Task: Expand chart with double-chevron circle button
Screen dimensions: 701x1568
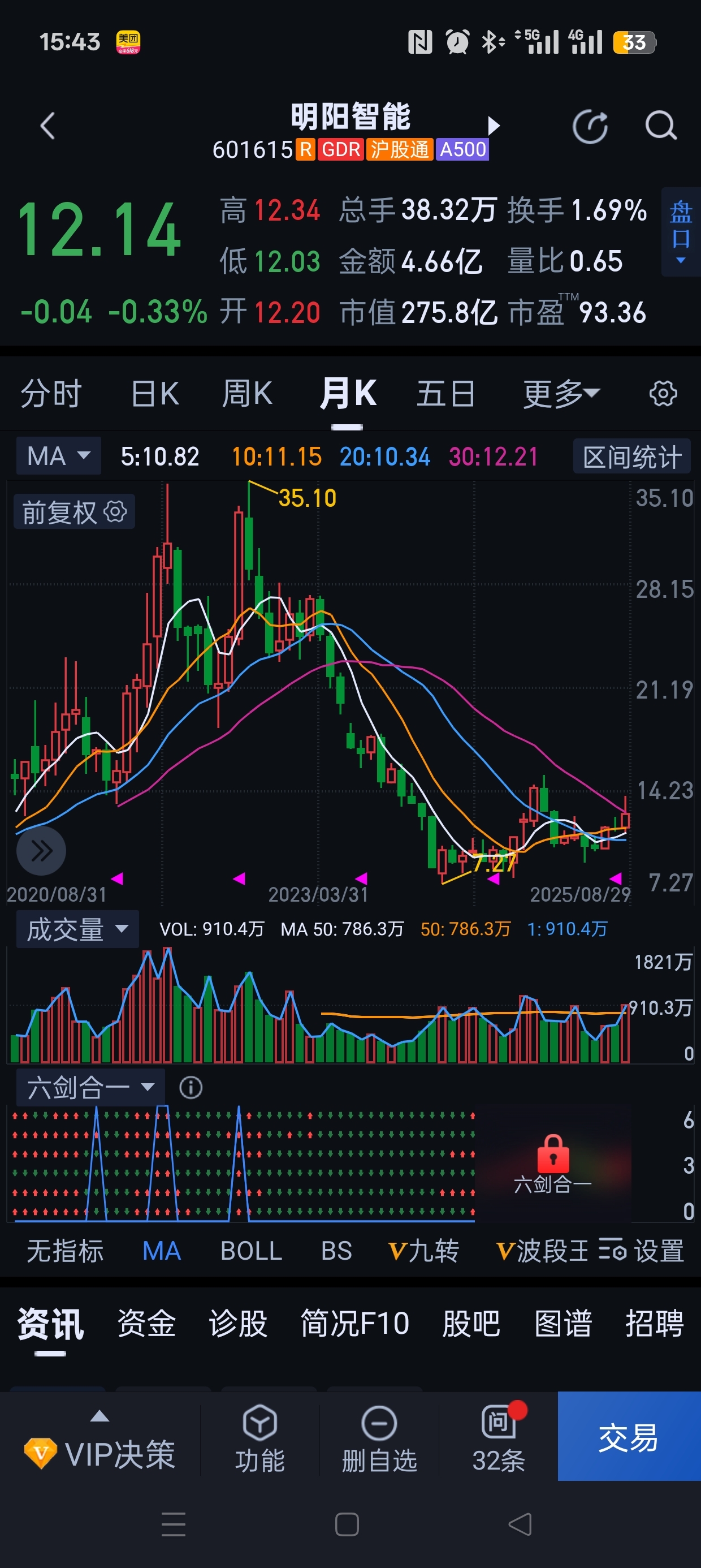Action: coord(41,850)
